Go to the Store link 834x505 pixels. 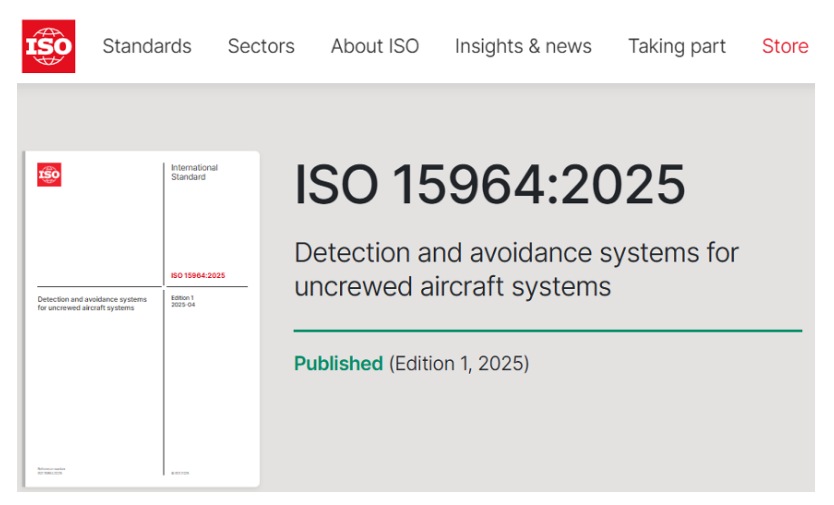(785, 46)
